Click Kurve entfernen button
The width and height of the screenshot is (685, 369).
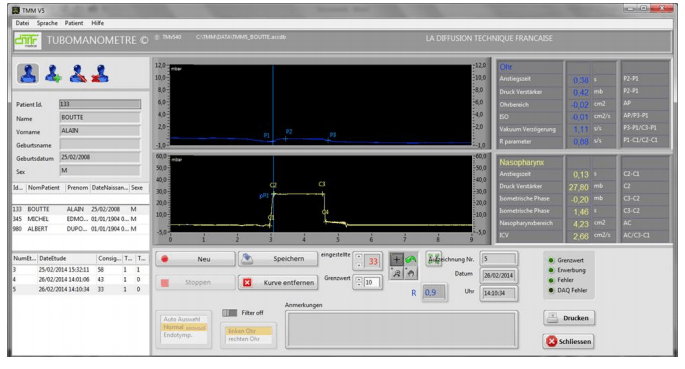pyautogui.click(x=278, y=283)
